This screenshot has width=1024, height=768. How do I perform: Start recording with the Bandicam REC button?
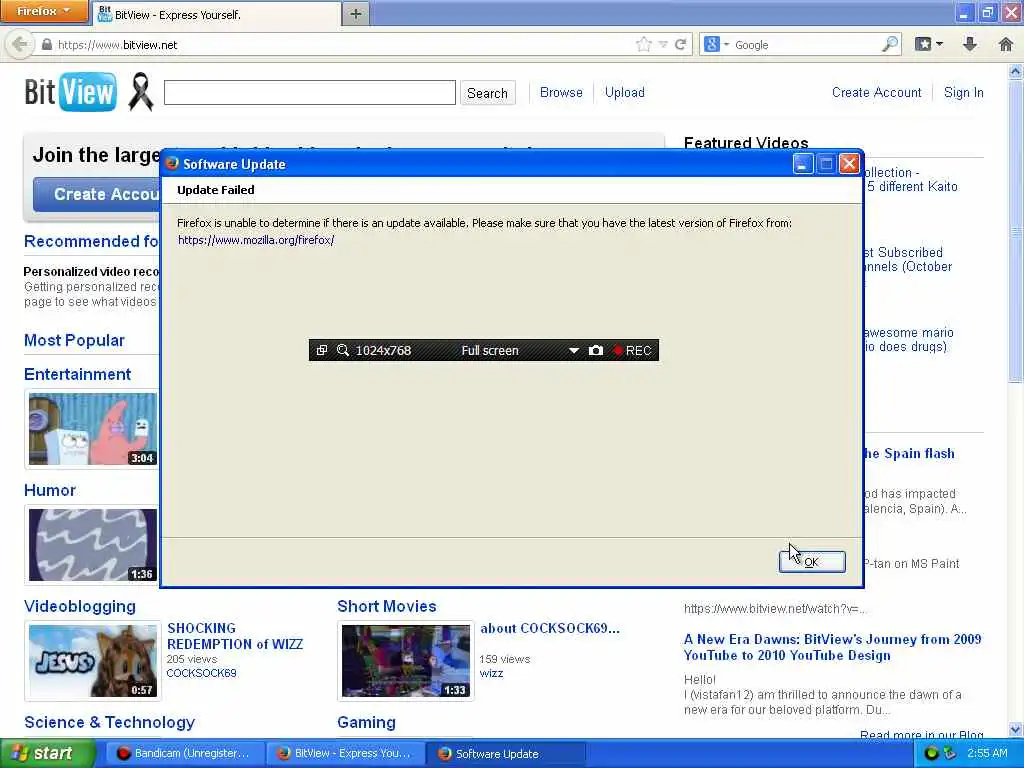pos(632,350)
